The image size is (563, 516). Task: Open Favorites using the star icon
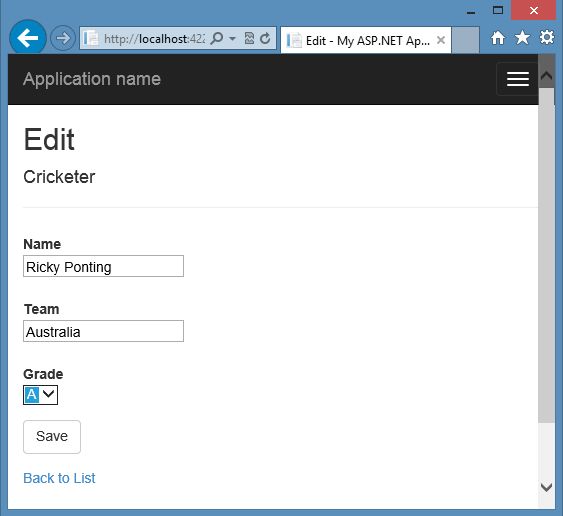pos(522,37)
